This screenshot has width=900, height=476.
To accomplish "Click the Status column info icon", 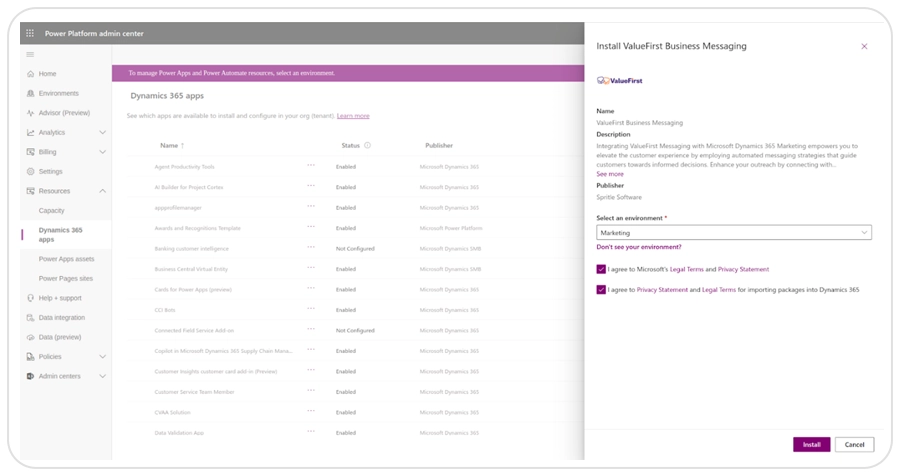I will point(367,145).
